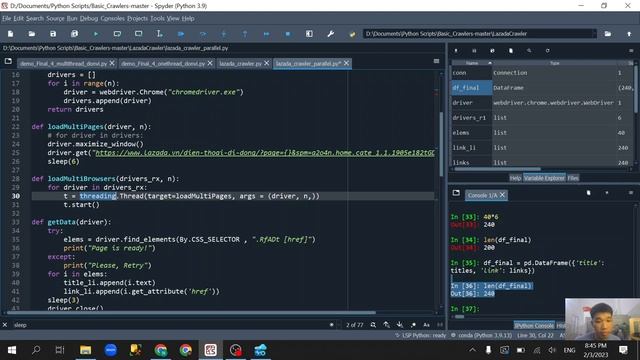This screenshot has height=360, width=640.
Task: Open the Search menu
Action: pos(35,18)
